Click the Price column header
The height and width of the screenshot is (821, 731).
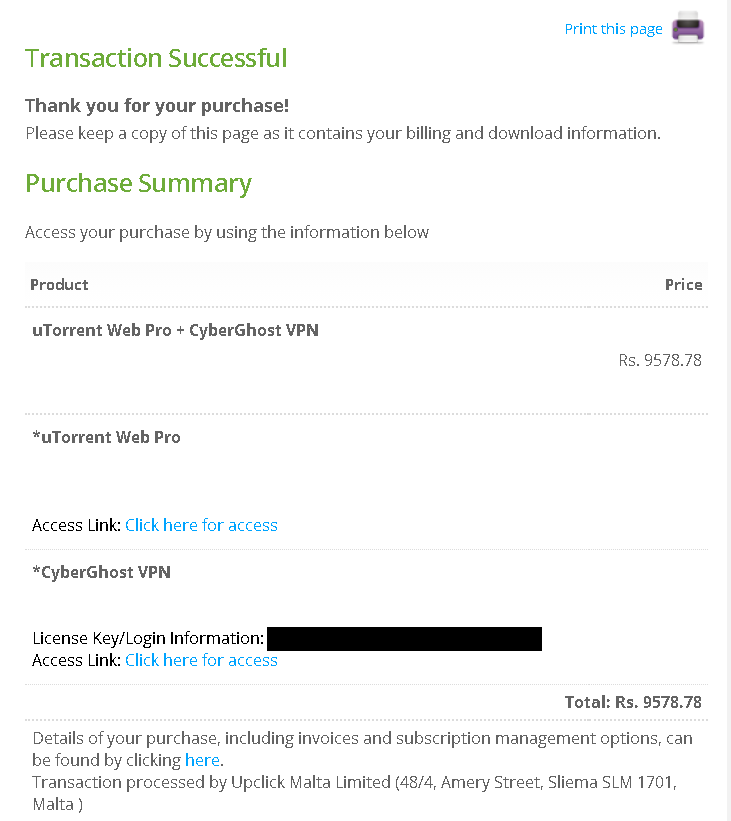point(683,285)
